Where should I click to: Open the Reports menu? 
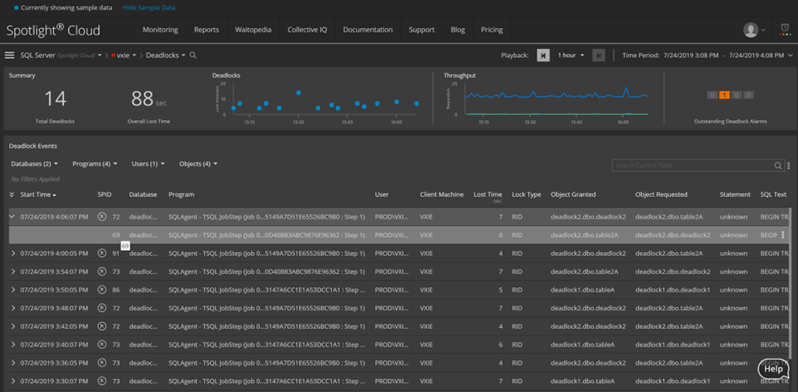coord(206,30)
